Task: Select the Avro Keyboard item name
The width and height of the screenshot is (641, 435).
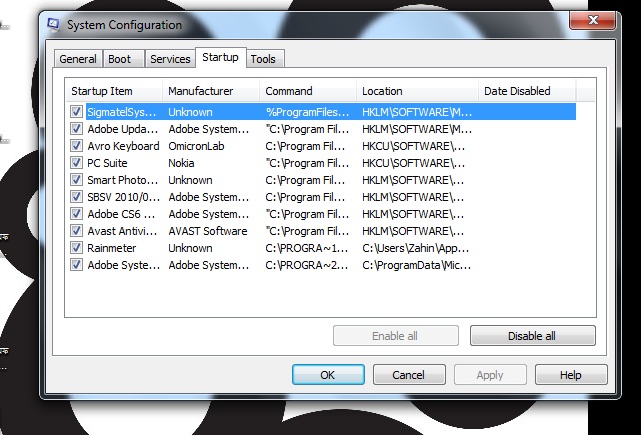Action: pos(123,146)
